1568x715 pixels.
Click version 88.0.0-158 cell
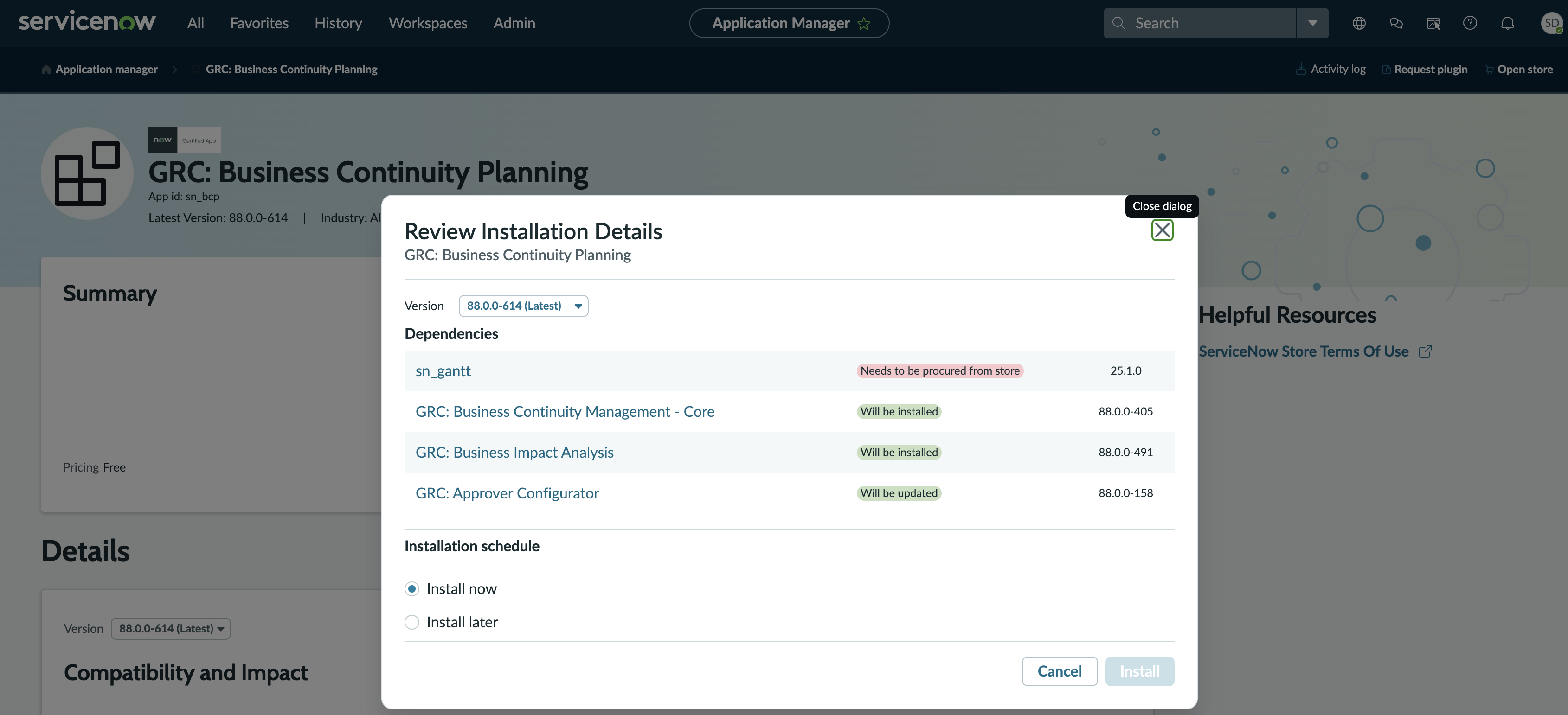[1125, 493]
